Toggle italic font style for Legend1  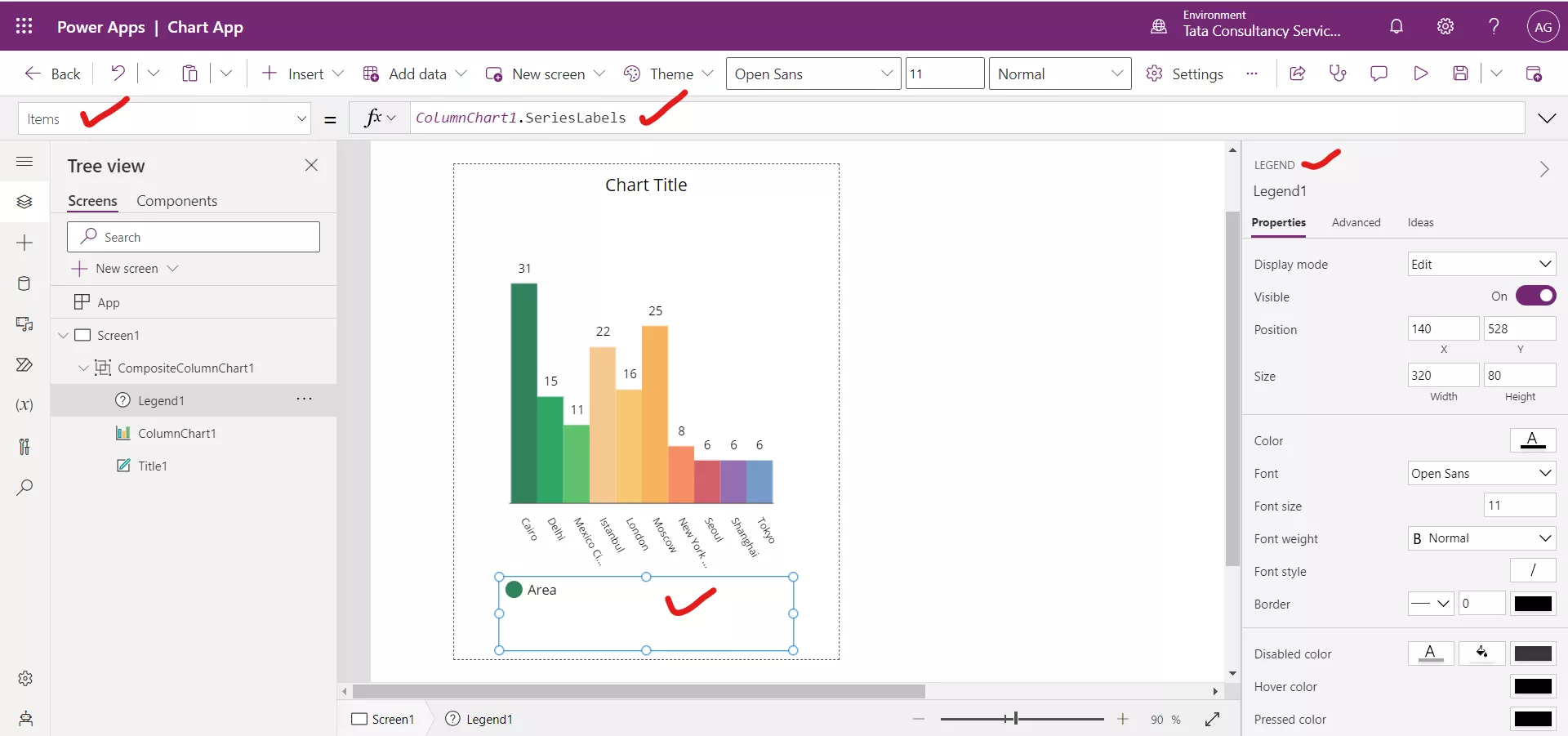click(1532, 570)
